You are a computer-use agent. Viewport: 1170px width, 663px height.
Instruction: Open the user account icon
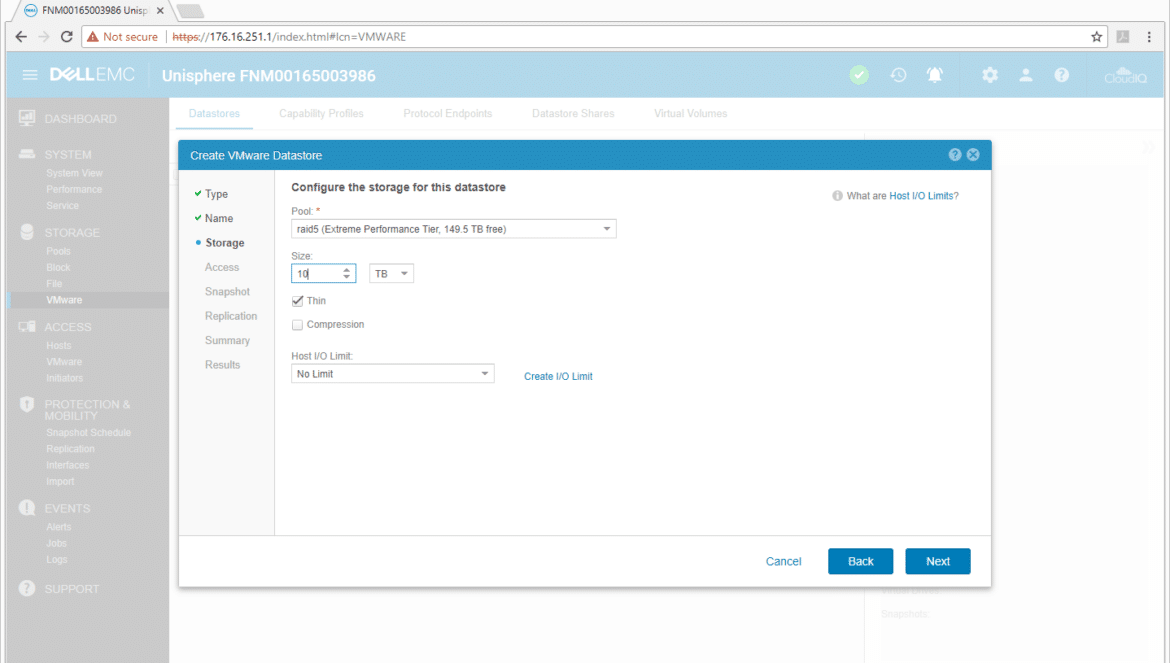[x=1026, y=75]
